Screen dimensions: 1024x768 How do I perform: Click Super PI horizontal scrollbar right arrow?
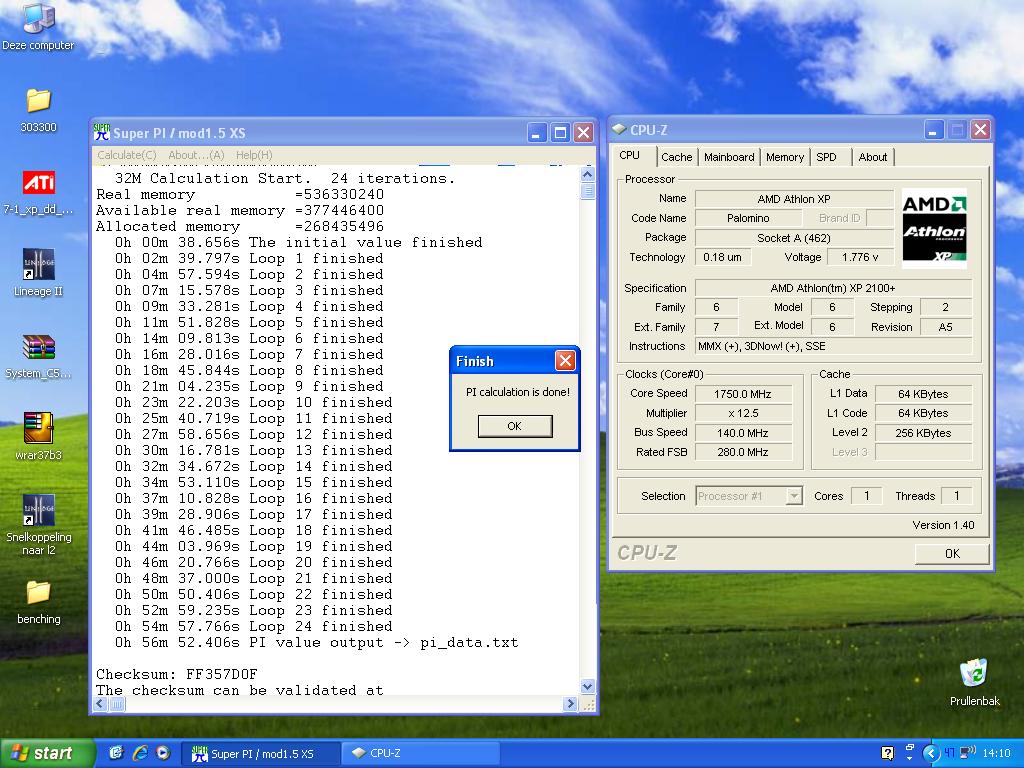(x=570, y=704)
